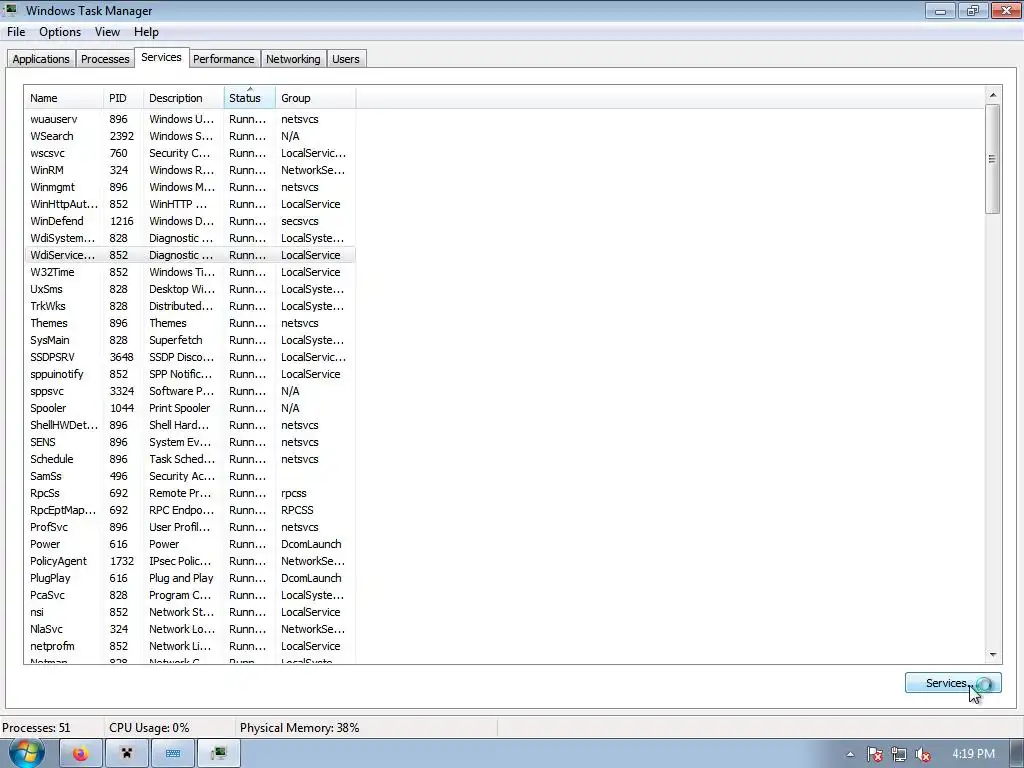Select the RpcSs service row

[x=190, y=492]
